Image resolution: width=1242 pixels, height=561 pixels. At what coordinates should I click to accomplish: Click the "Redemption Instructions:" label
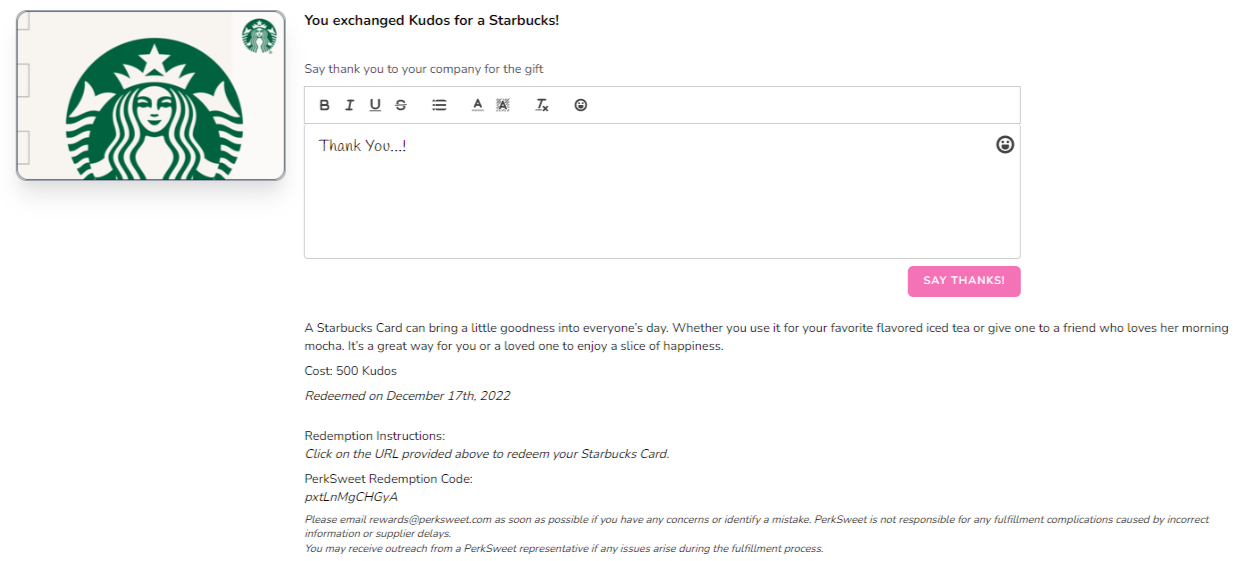point(374,436)
